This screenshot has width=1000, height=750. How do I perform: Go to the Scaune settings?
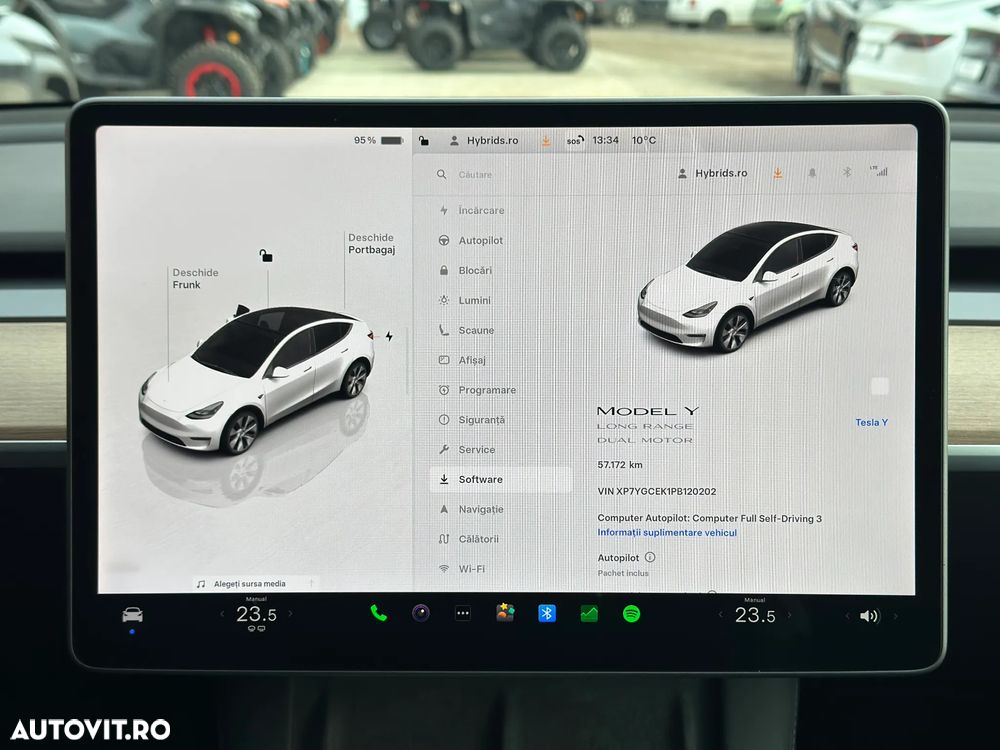(x=467, y=330)
